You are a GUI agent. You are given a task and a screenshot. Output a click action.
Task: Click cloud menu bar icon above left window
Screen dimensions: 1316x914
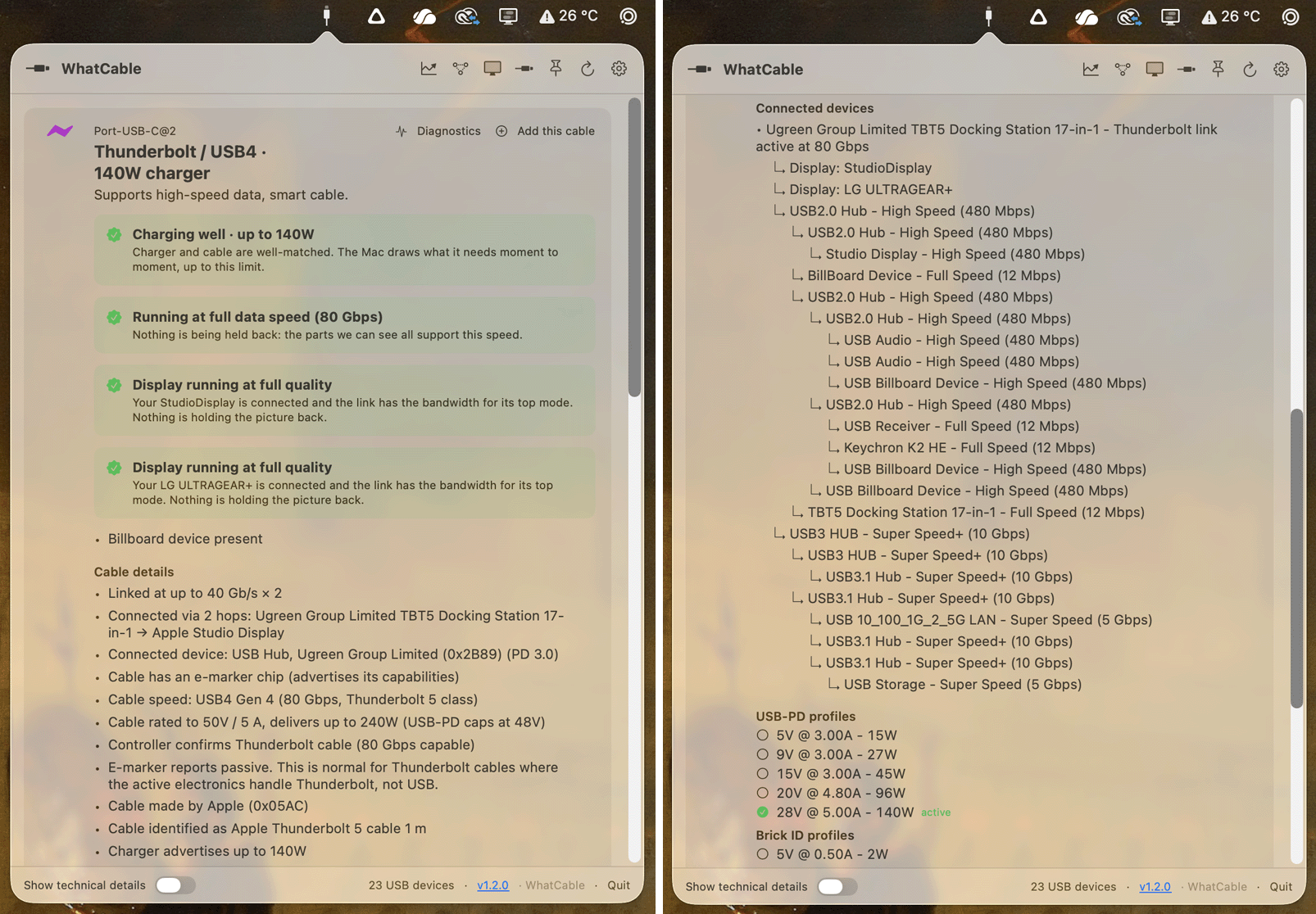point(424,16)
